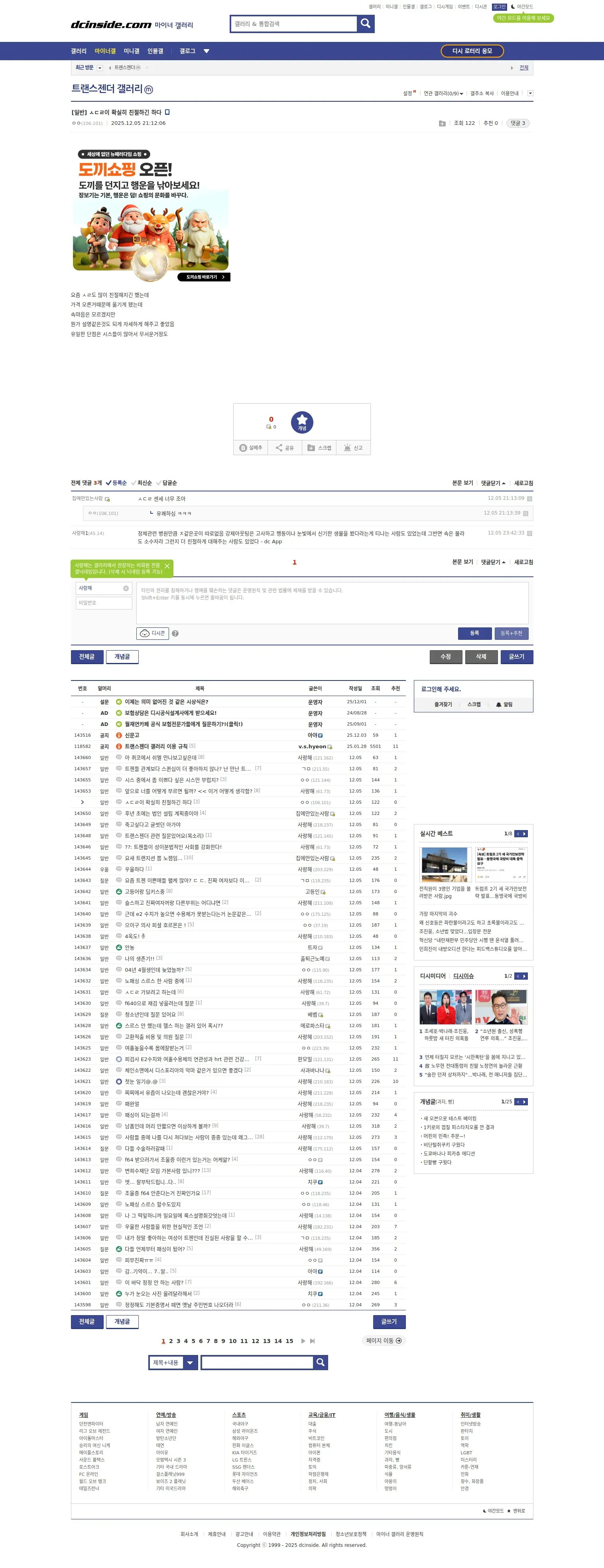604x1568 pixels.
Task: Click the dcinside.com logo
Action: pyautogui.click(x=111, y=24)
